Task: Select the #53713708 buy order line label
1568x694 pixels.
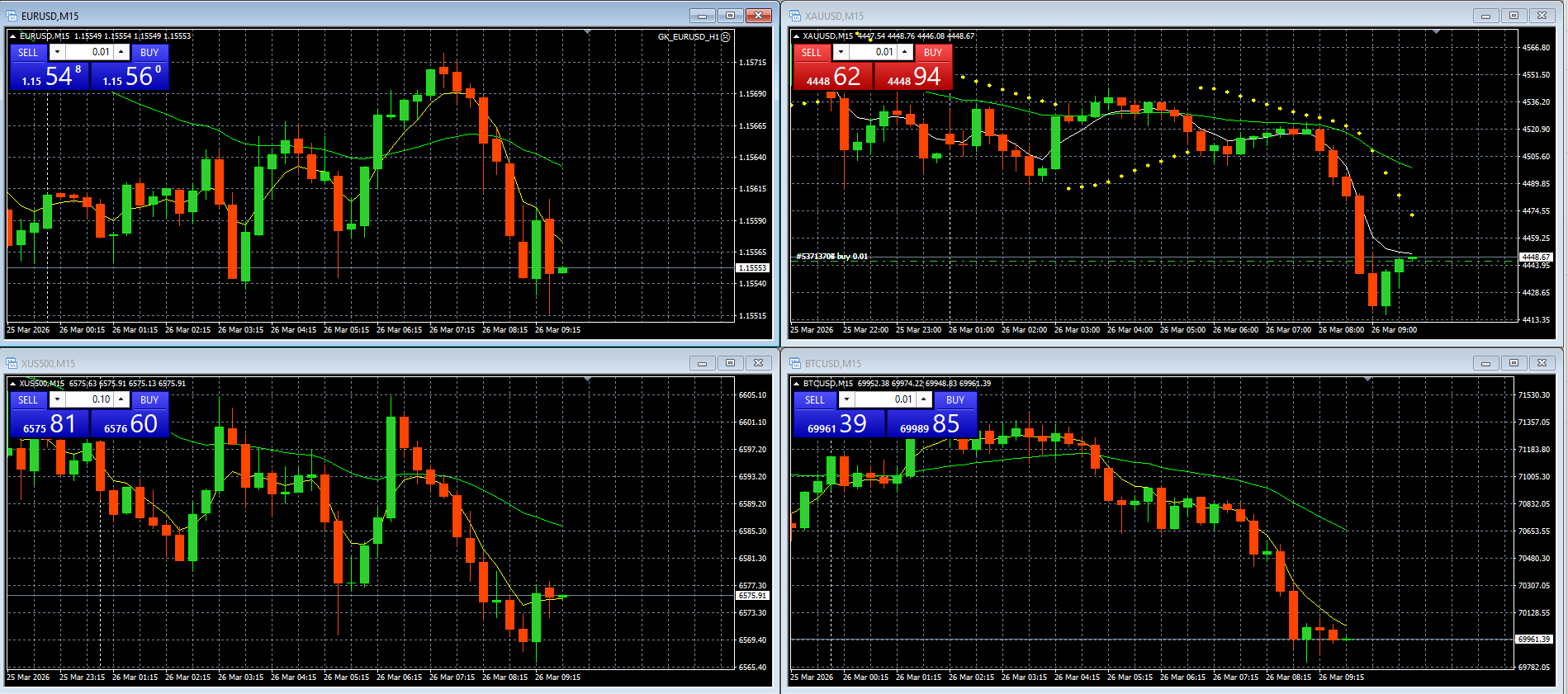Action: click(831, 257)
